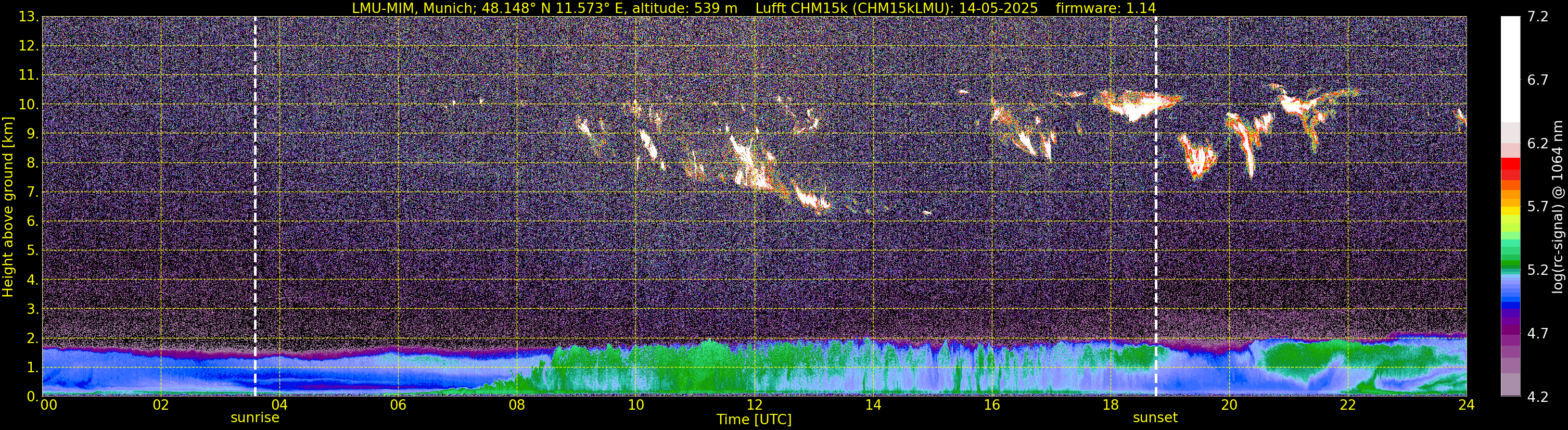Click the white dashed sunrise line

coord(254,206)
